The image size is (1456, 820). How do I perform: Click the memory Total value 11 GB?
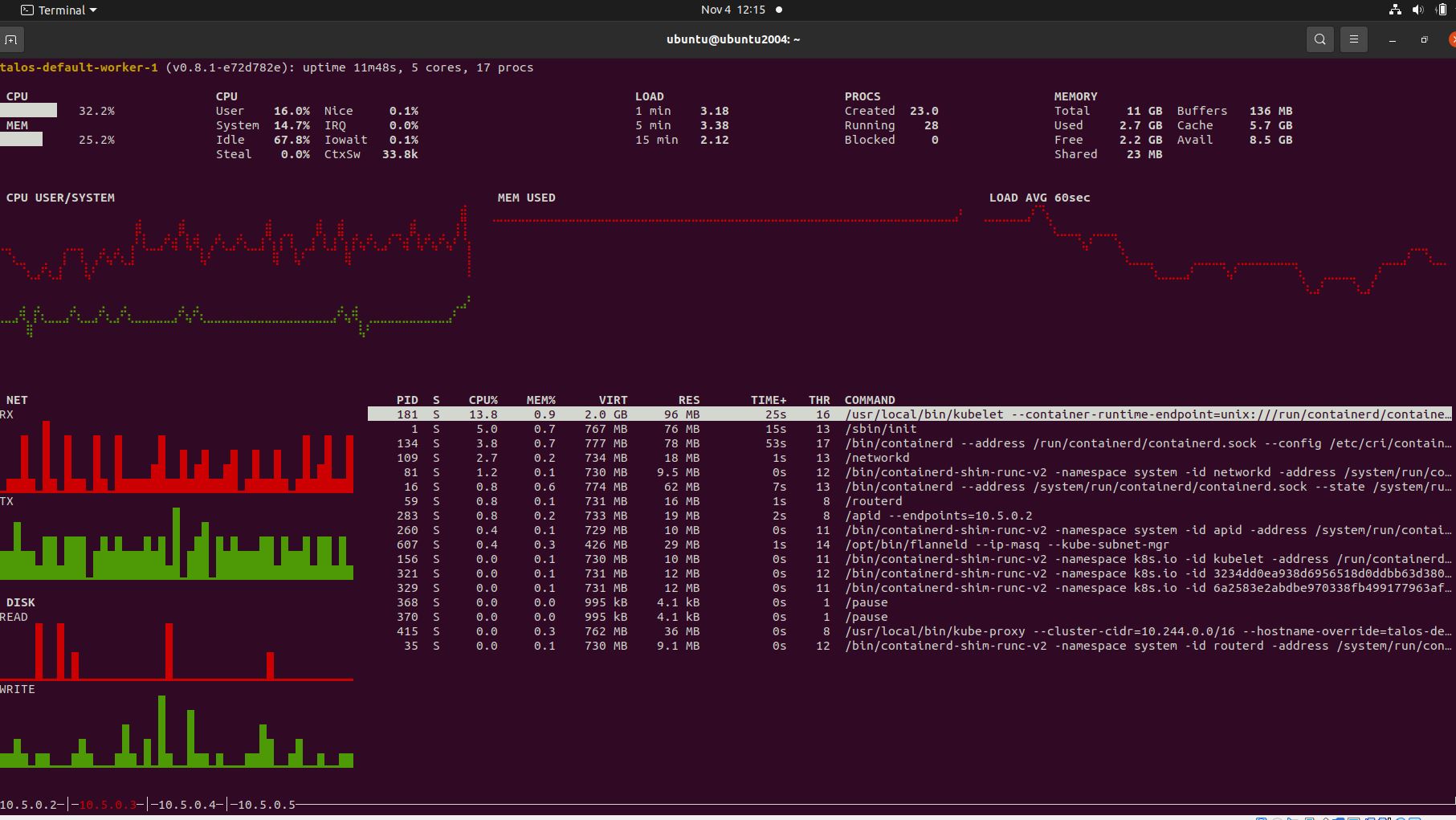click(1144, 111)
